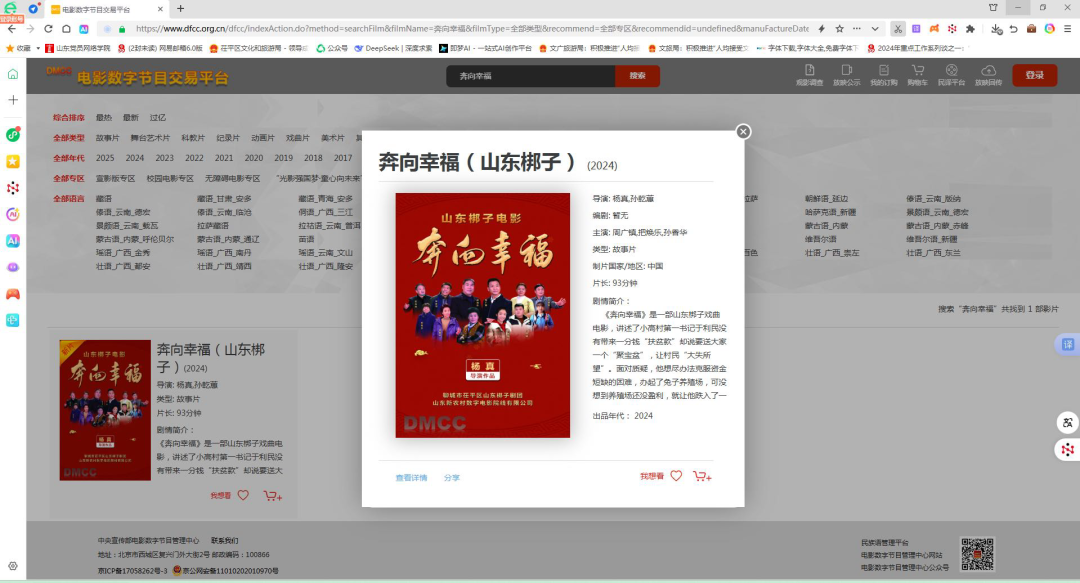Go to browser home page icon
This screenshot has height=583, width=1080.
coord(66,29)
